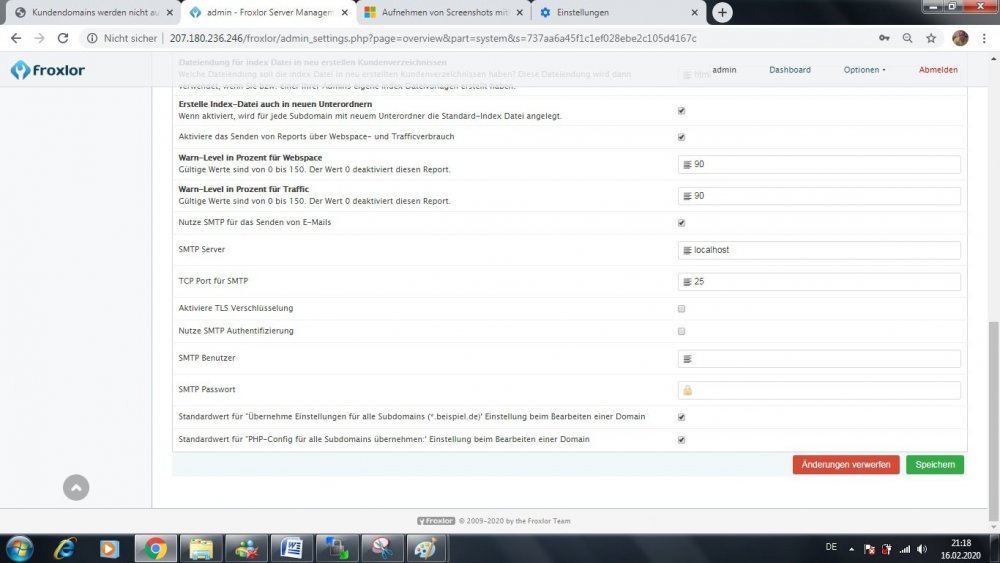Click the browser zoom magnifier icon
The height and width of the screenshot is (563, 1000).
907,38
